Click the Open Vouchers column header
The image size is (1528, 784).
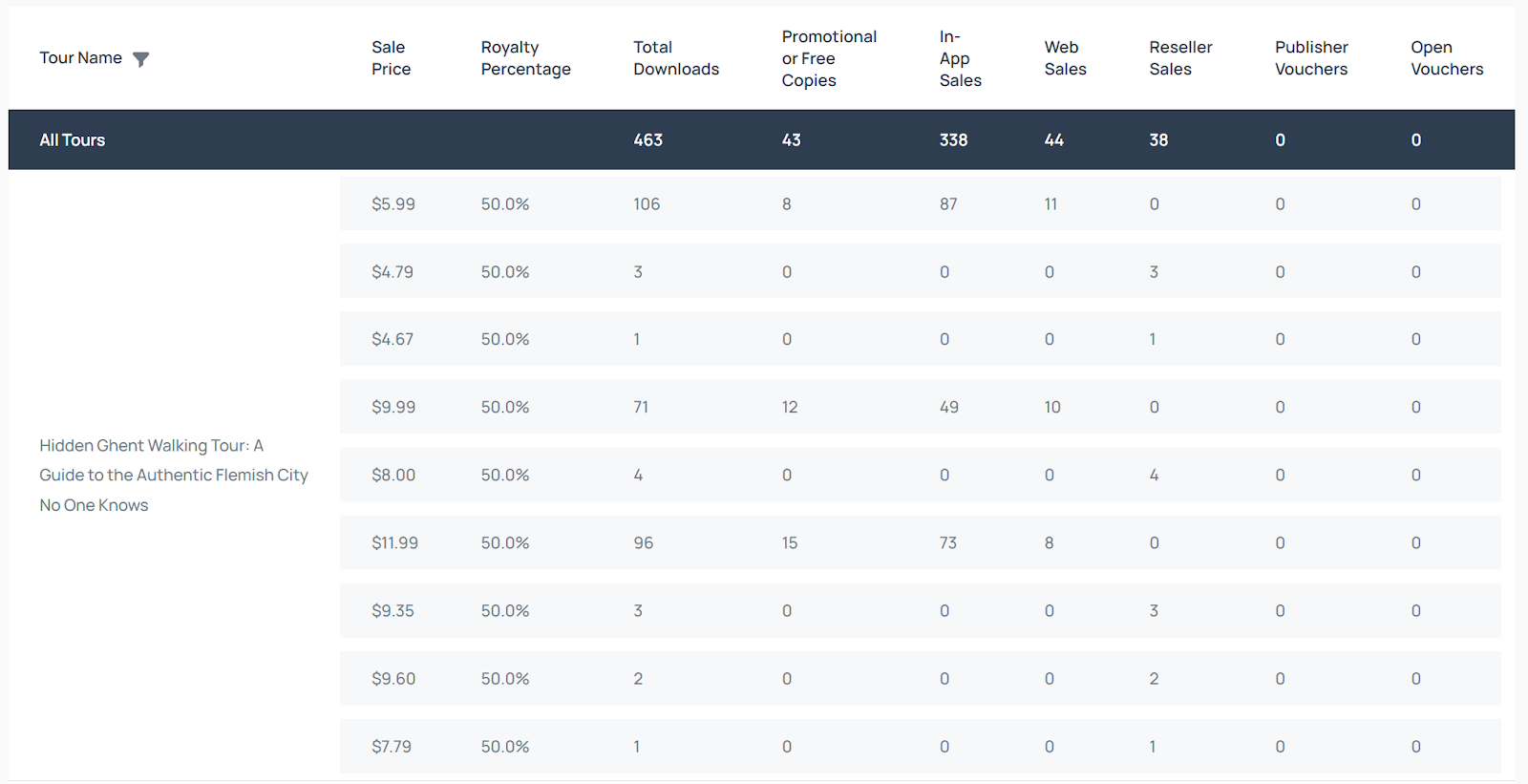(1447, 58)
